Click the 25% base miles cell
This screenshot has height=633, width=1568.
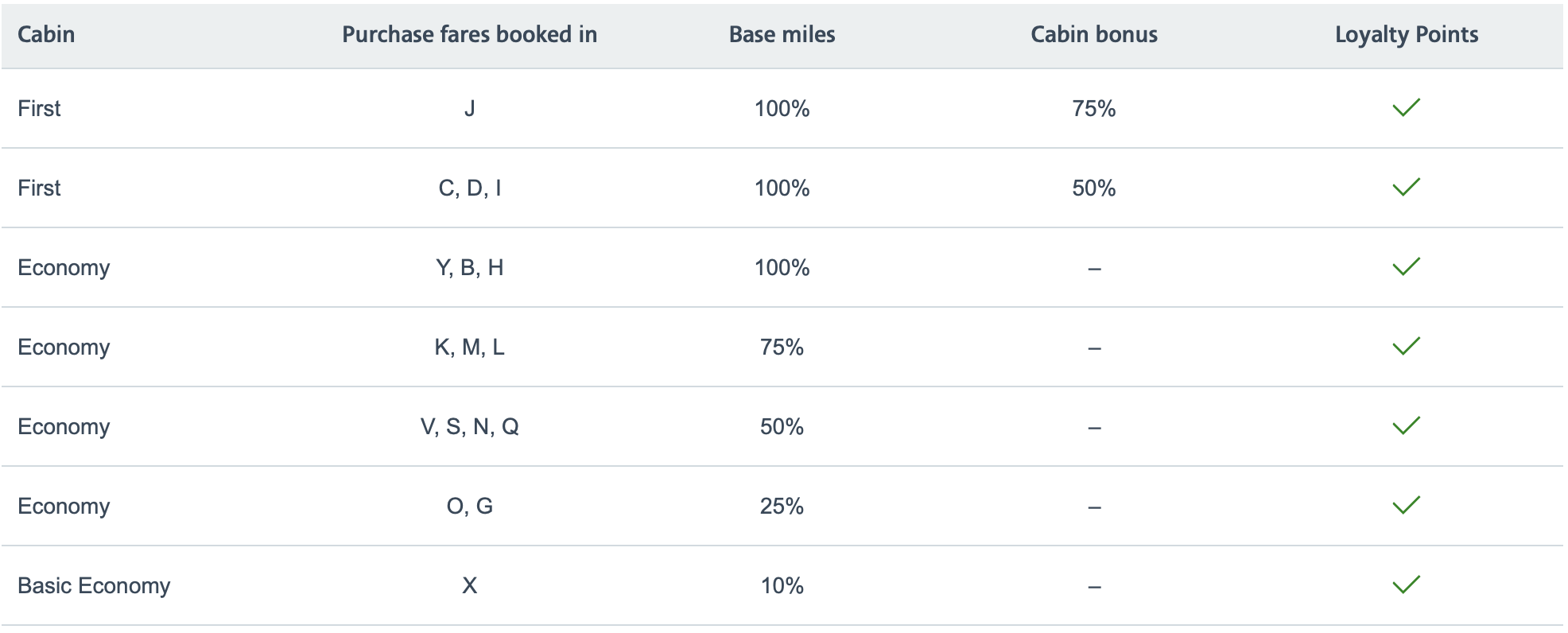(782, 507)
